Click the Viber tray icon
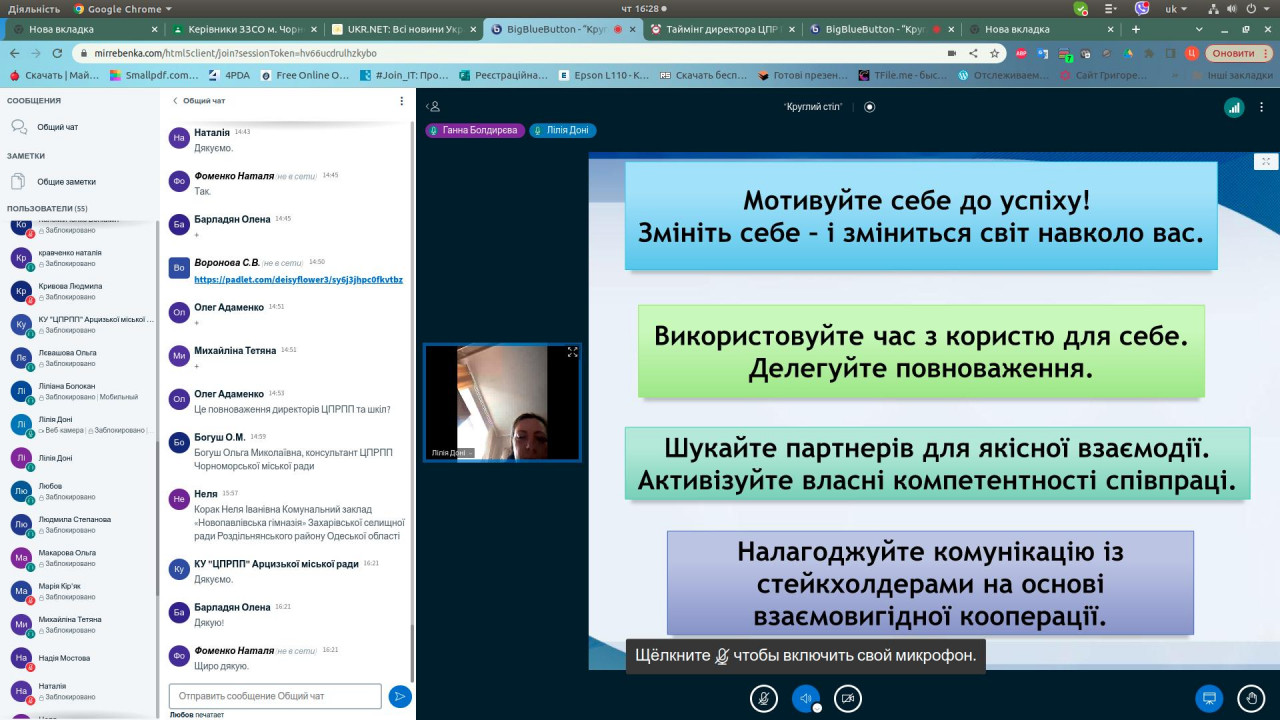 [1142, 9]
